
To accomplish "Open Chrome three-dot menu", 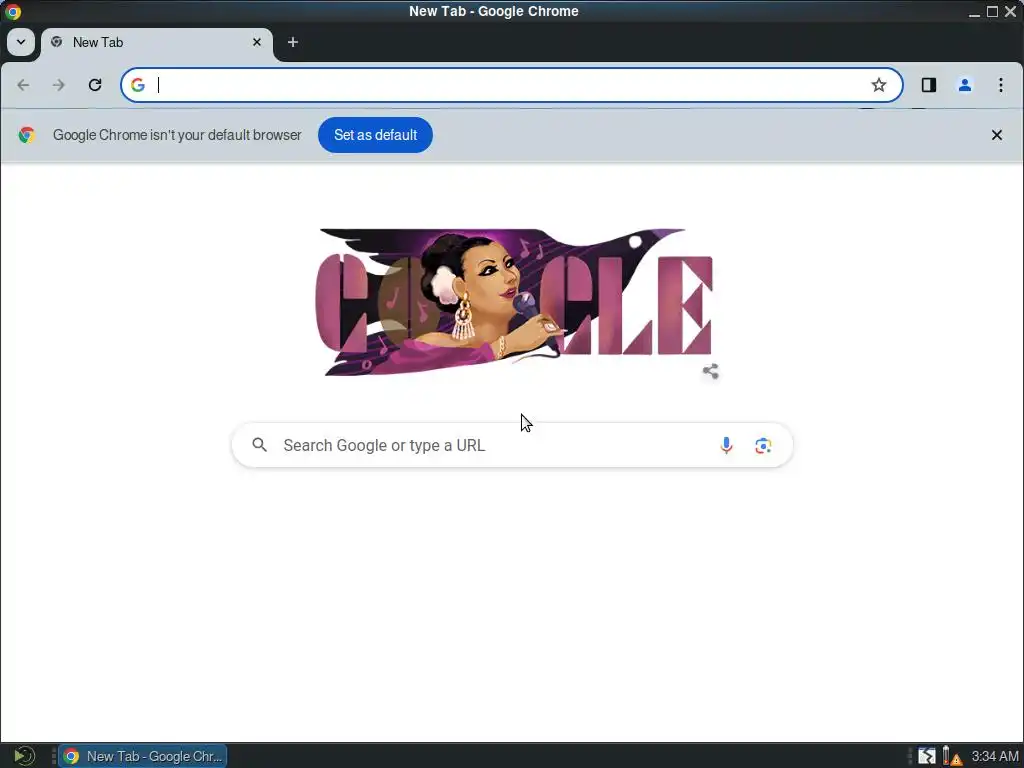I will pyautogui.click(x=1000, y=85).
